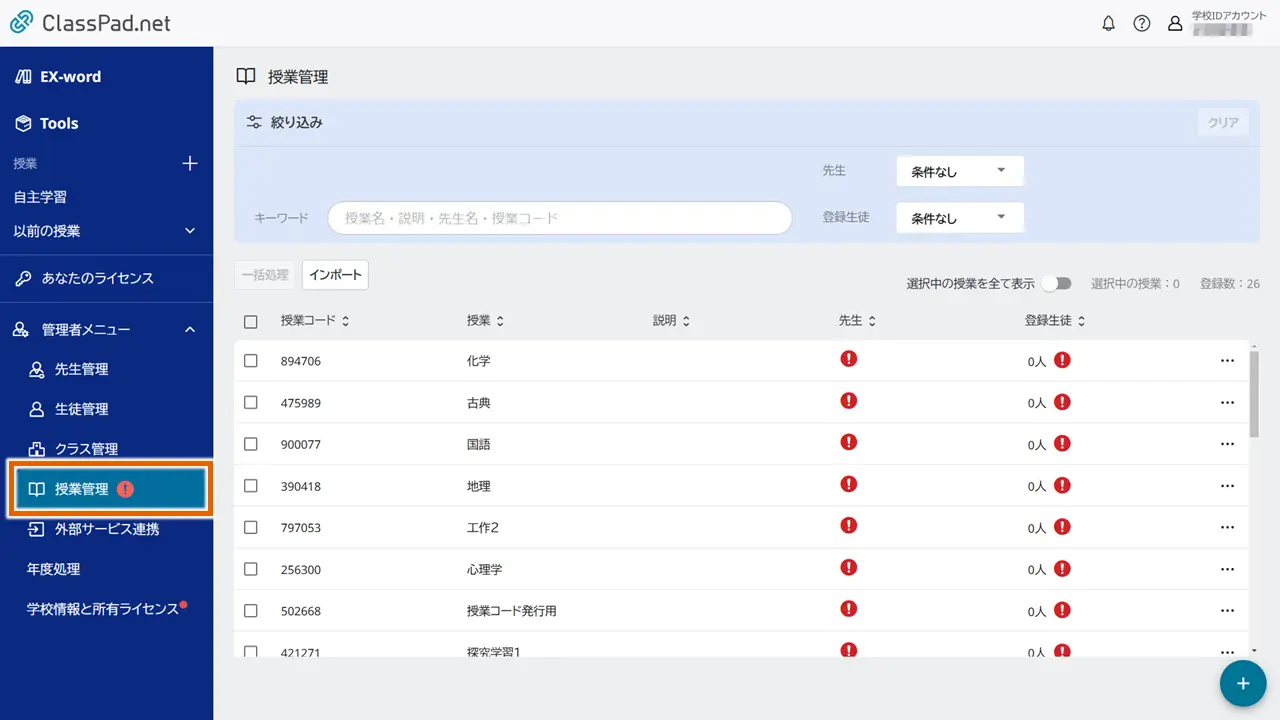Check the select-all checkbox in the table header
1280x720 pixels.
click(x=251, y=322)
